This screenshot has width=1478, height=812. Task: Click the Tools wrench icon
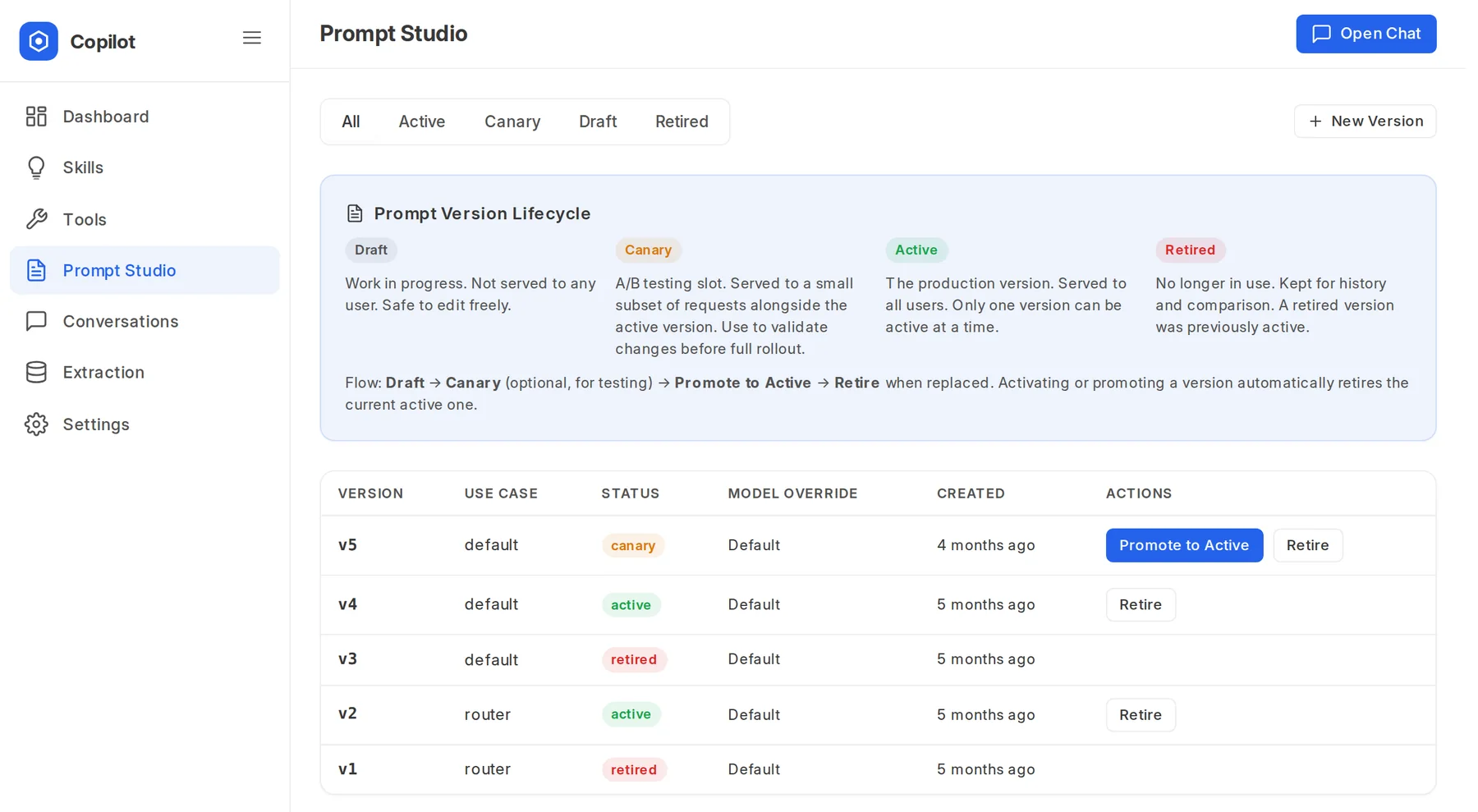[x=36, y=219]
